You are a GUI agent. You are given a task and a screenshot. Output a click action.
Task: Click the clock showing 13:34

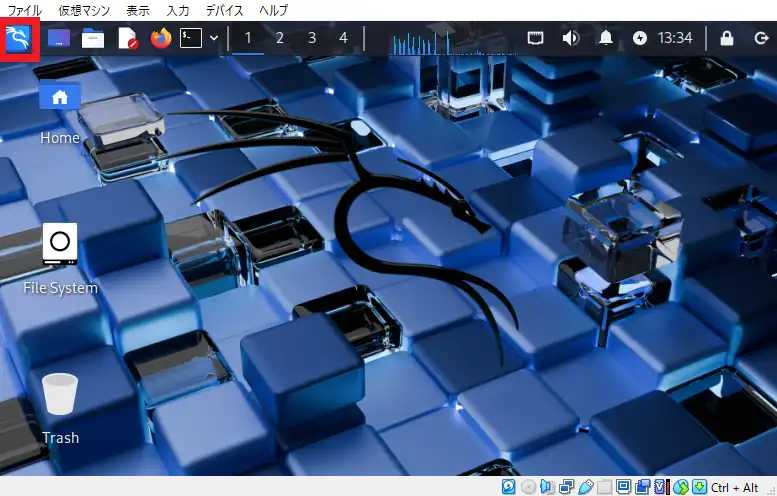(x=674, y=38)
